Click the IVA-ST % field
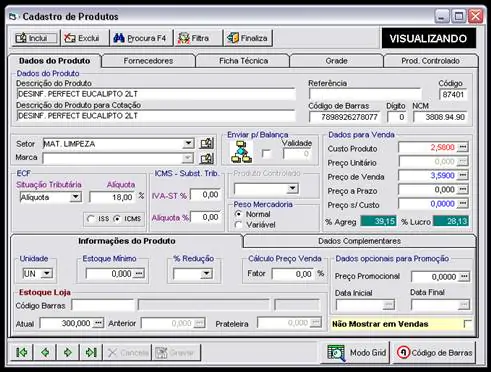Viewport: 491px width, 372px height. click(205, 195)
